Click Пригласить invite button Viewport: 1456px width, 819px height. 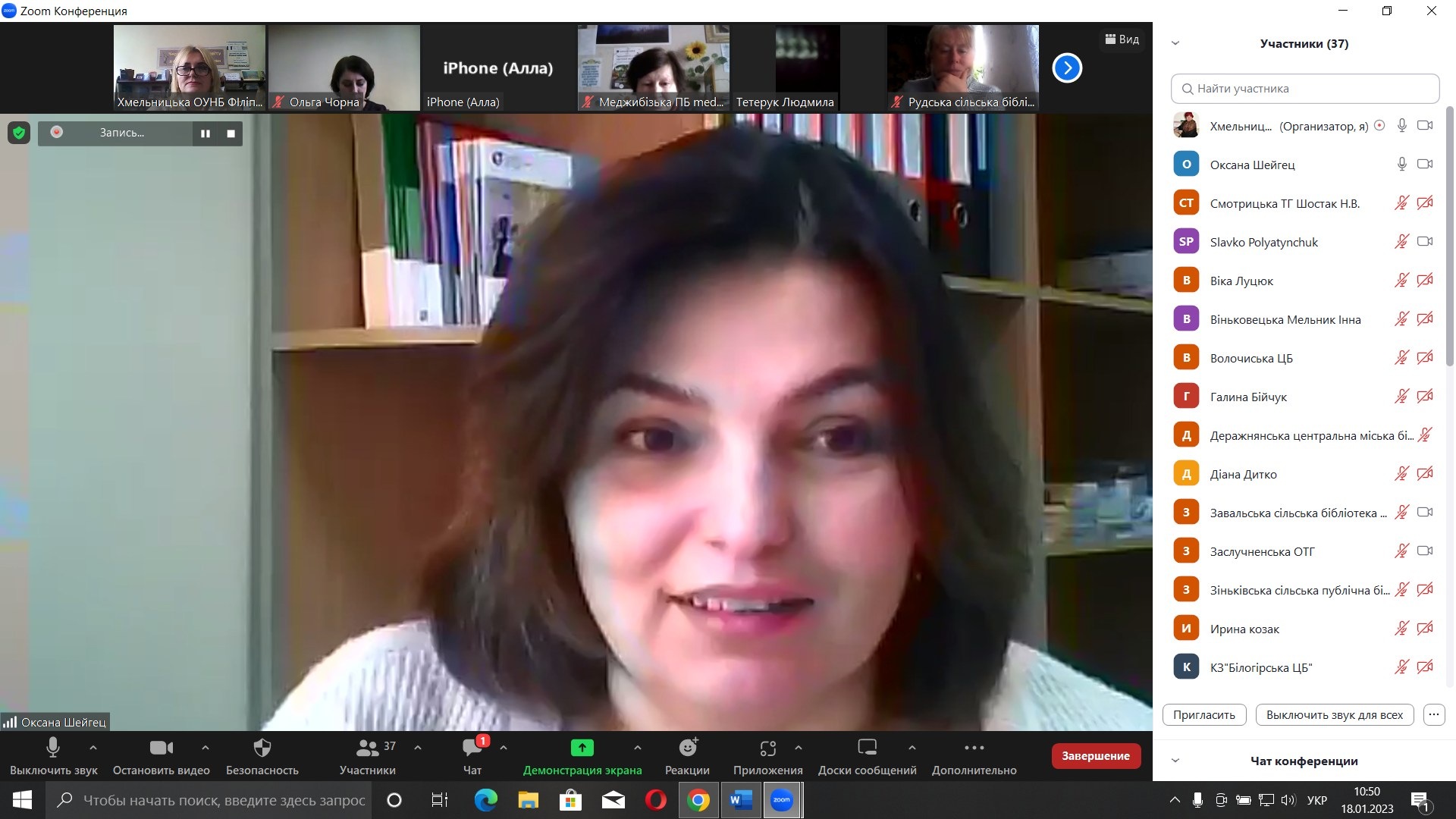pos(1203,714)
